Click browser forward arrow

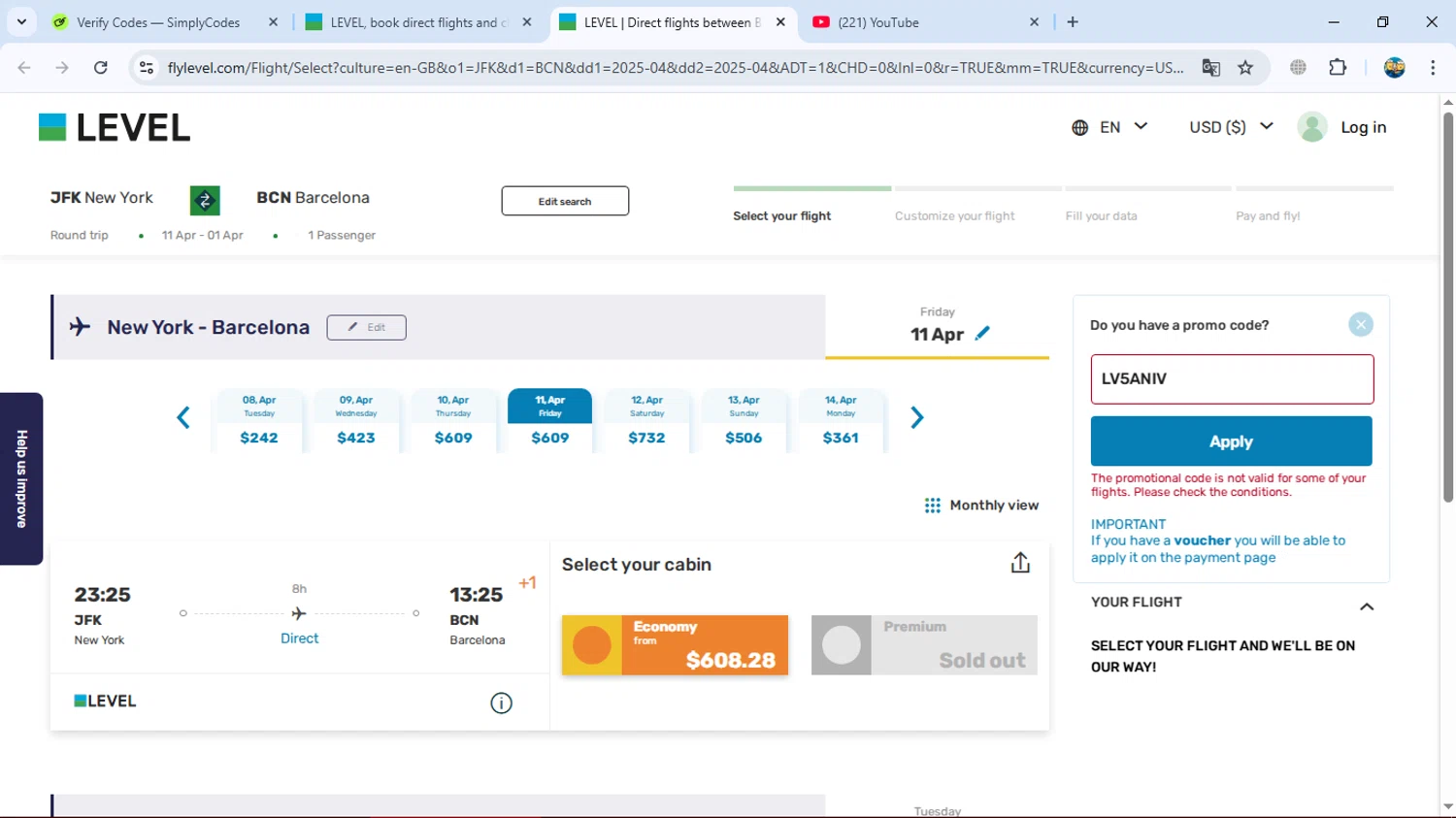(x=62, y=67)
